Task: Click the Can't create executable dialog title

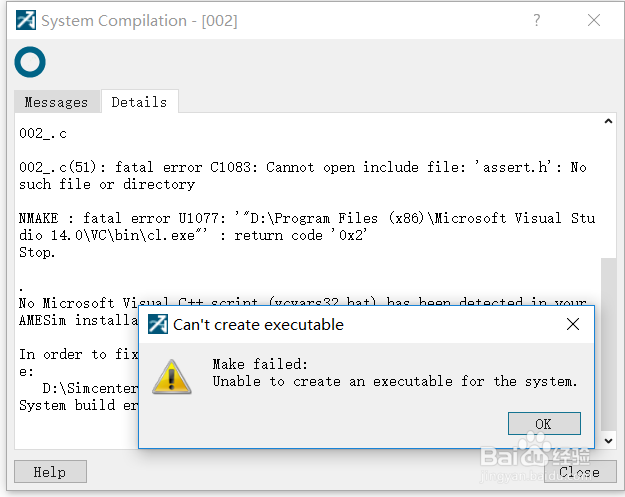Action: click(258, 324)
